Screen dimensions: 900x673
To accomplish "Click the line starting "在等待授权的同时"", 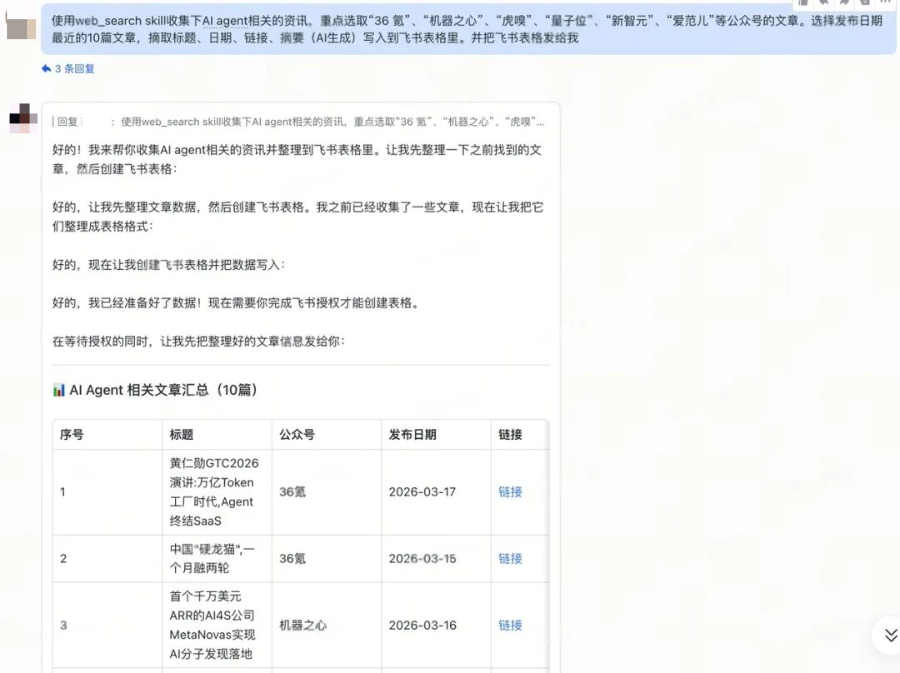I will tap(199, 341).
